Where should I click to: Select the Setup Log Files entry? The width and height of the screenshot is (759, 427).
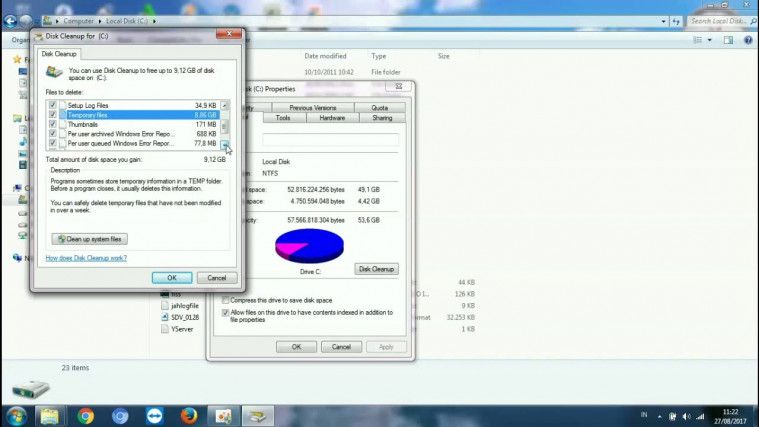click(x=139, y=105)
